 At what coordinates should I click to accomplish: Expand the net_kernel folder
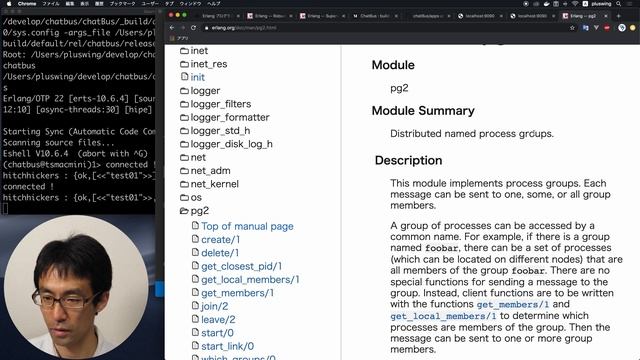pyautogui.click(x=209, y=184)
